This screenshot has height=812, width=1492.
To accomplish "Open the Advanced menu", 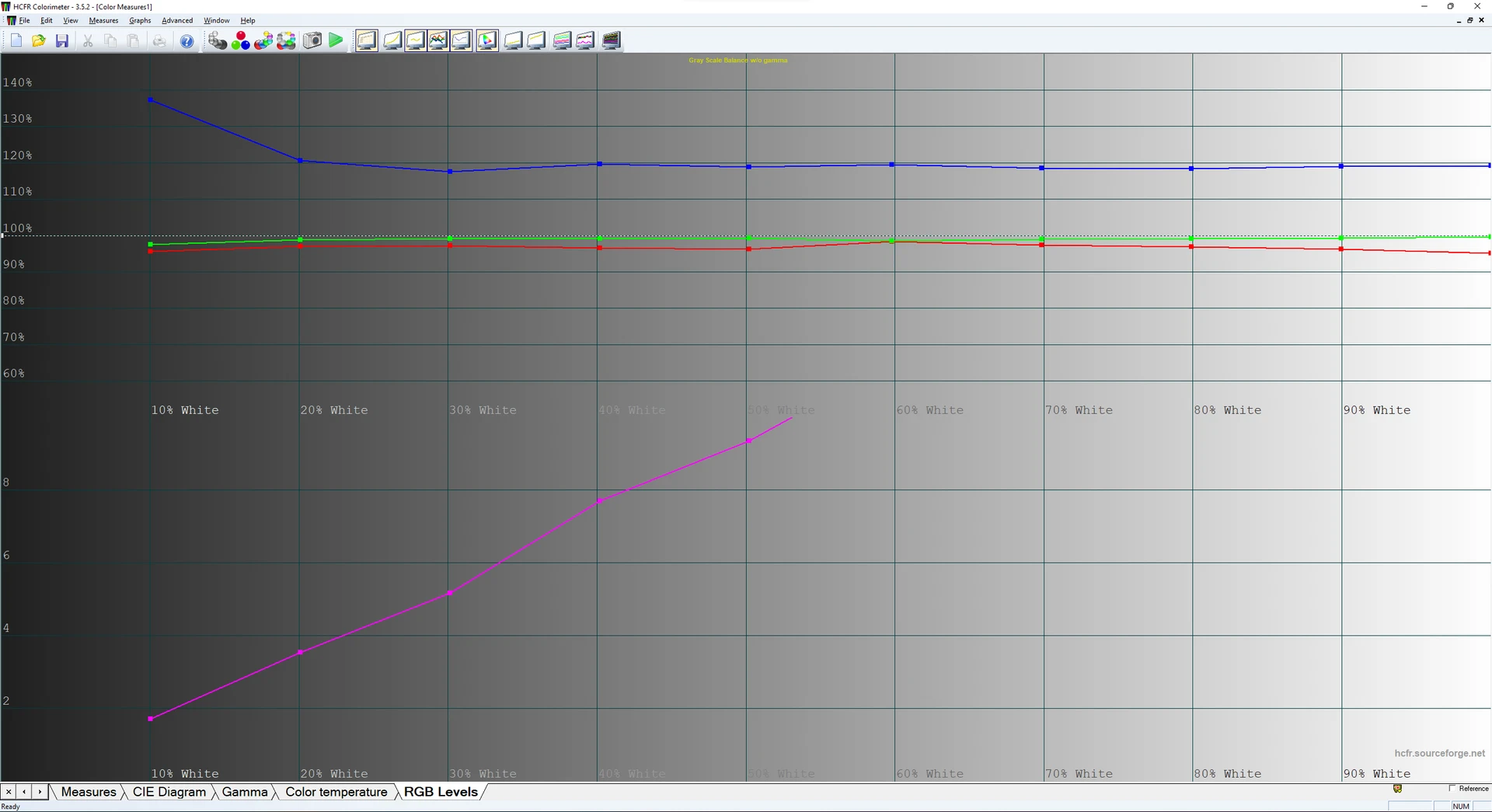I will pyautogui.click(x=177, y=20).
